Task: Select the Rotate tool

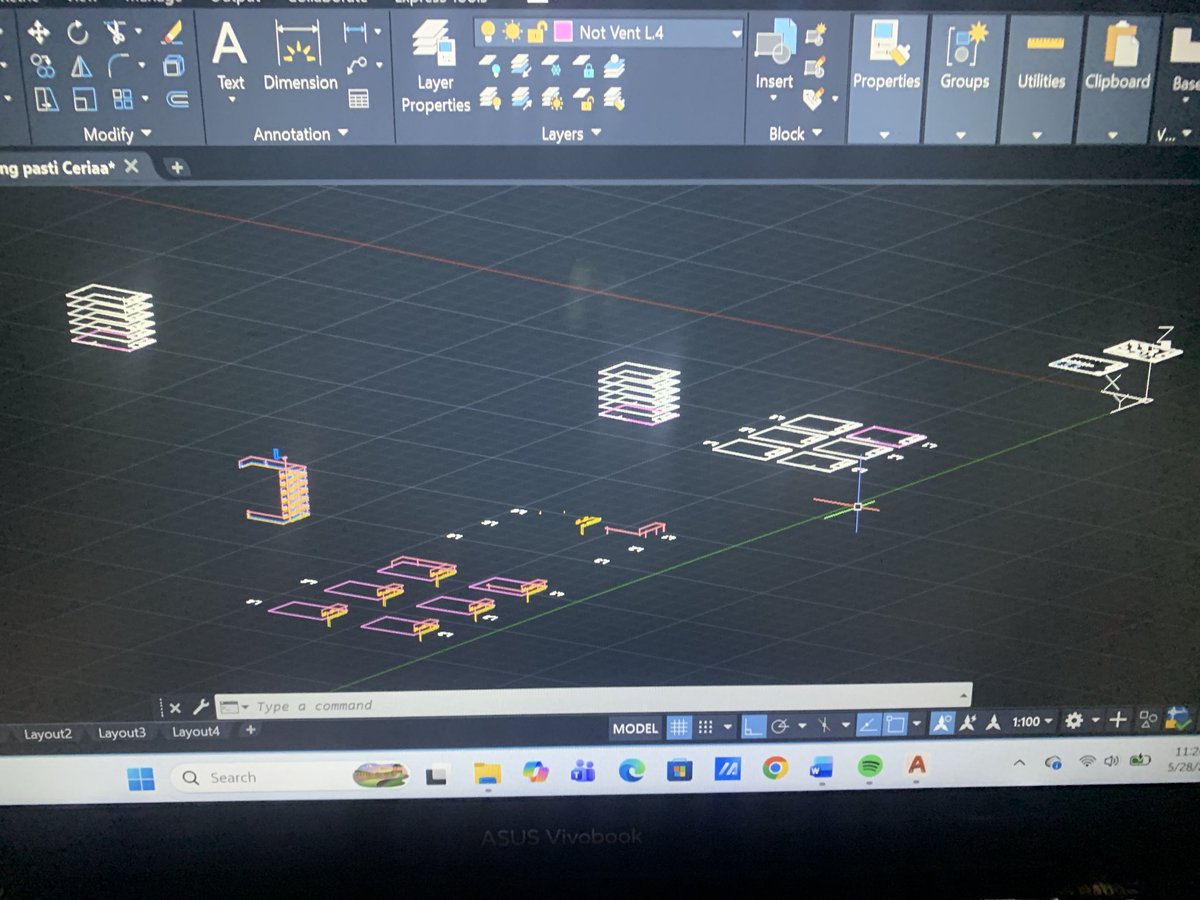Action: click(78, 33)
